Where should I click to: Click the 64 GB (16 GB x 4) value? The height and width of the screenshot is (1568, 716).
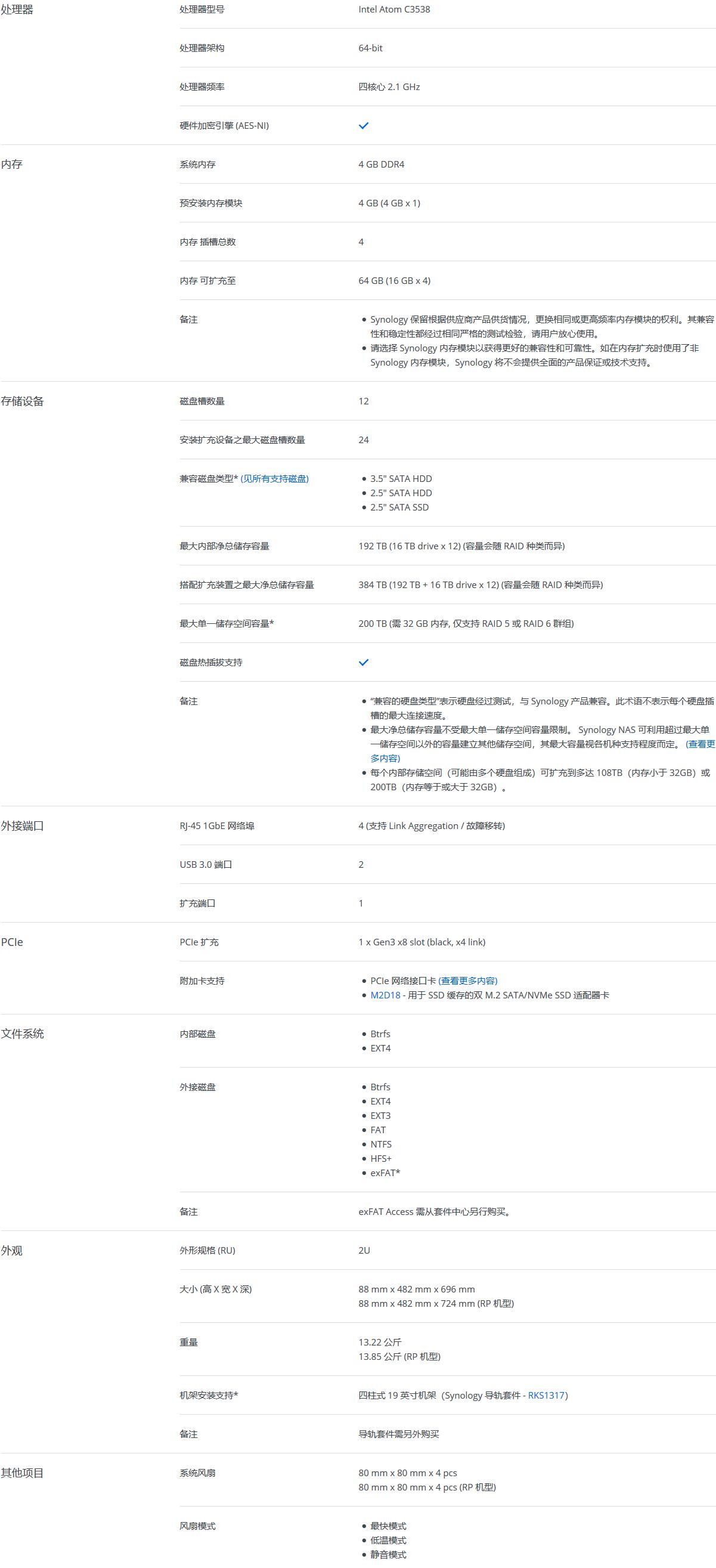pyautogui.click(x=394, y=280)
